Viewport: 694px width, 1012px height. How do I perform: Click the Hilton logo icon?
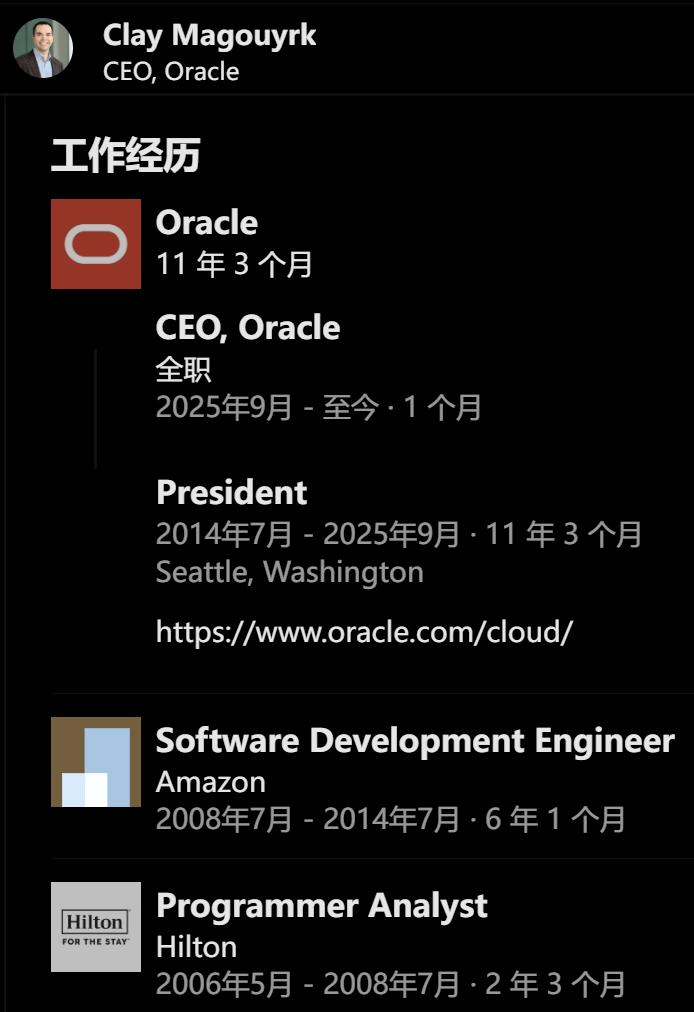[x=96, y=927]
